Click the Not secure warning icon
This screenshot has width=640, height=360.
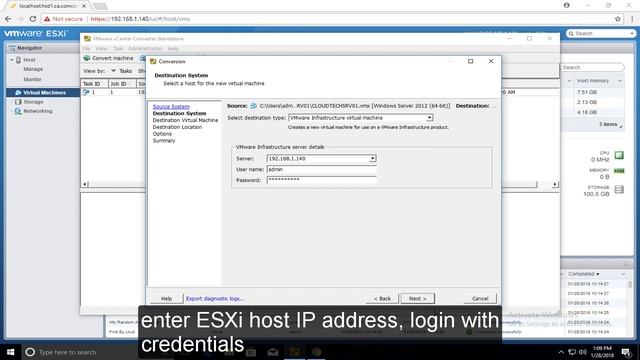pyautogui.click(x=47, y=19)
